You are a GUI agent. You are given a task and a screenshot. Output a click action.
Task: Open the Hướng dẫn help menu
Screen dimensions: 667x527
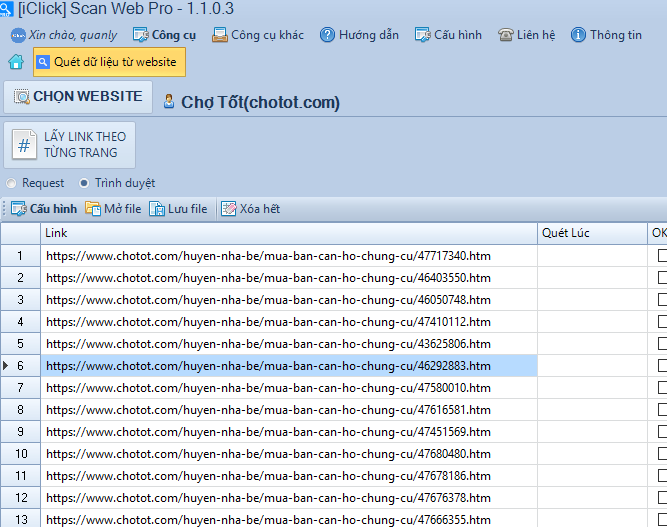click(359, 35)
